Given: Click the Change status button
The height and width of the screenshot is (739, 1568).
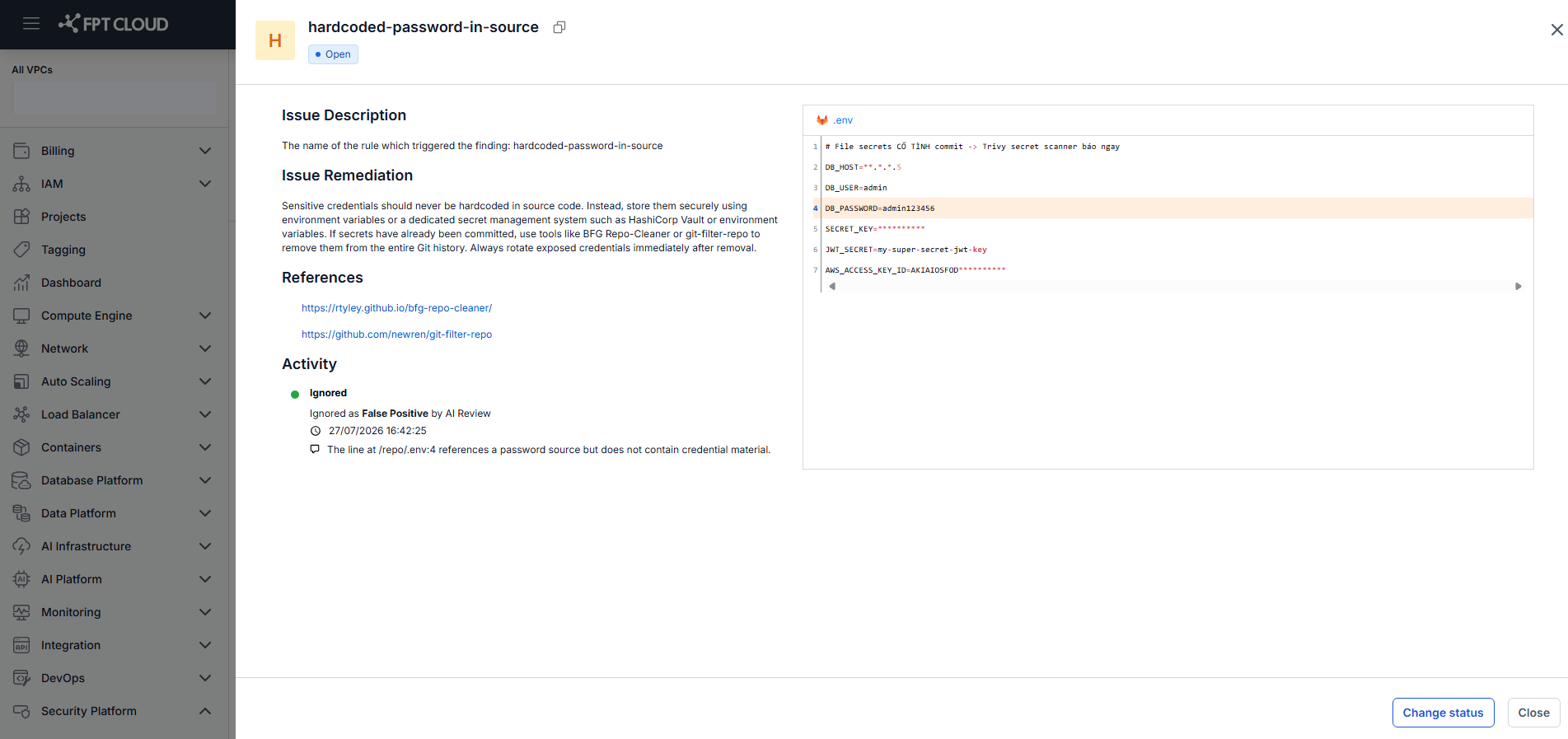Looking at the screenshot, I should [x=1443, y=713].
